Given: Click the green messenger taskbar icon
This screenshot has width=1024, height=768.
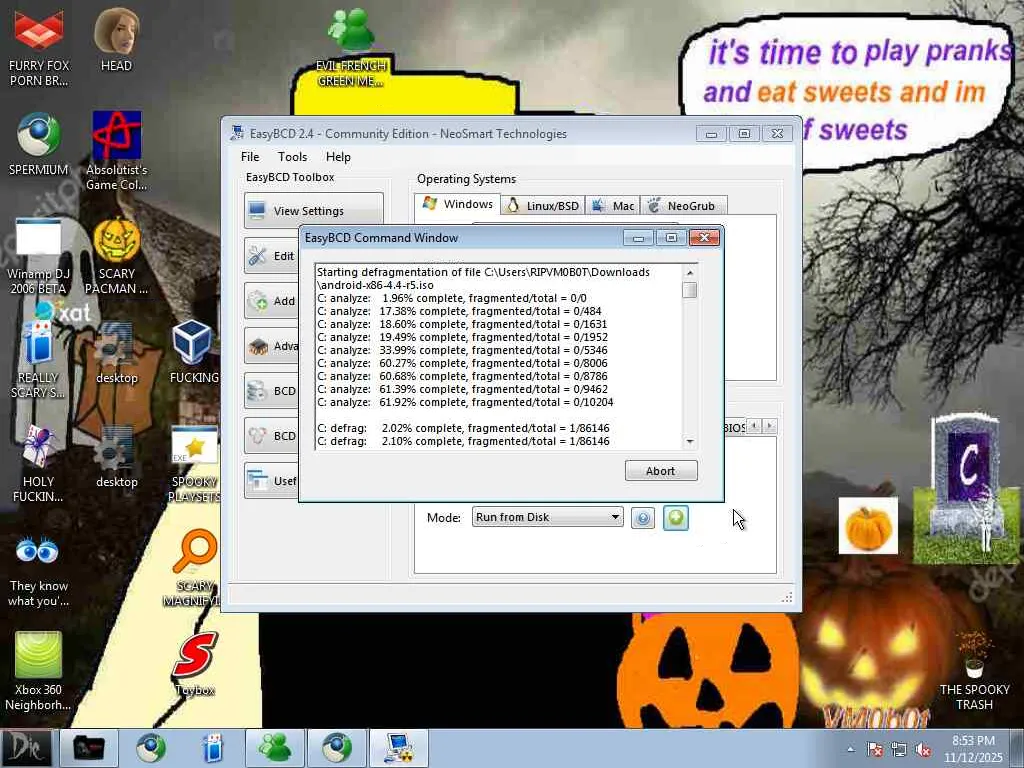Looking at the screenshot, I should pyautogui.click(x=275, y=748).
